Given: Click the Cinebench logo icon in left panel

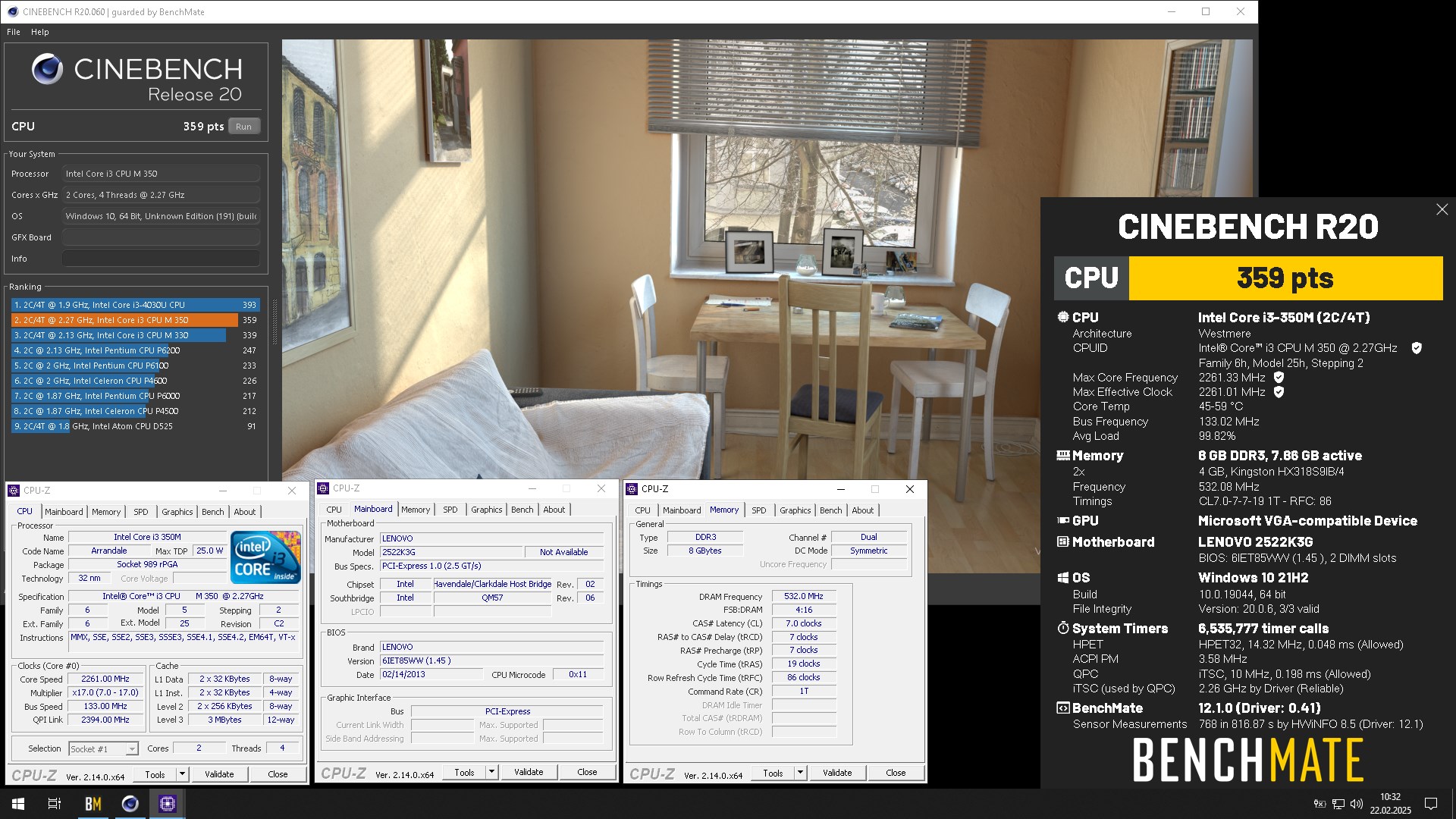Looking at the screenshot, I should click(x=47, y=69).
